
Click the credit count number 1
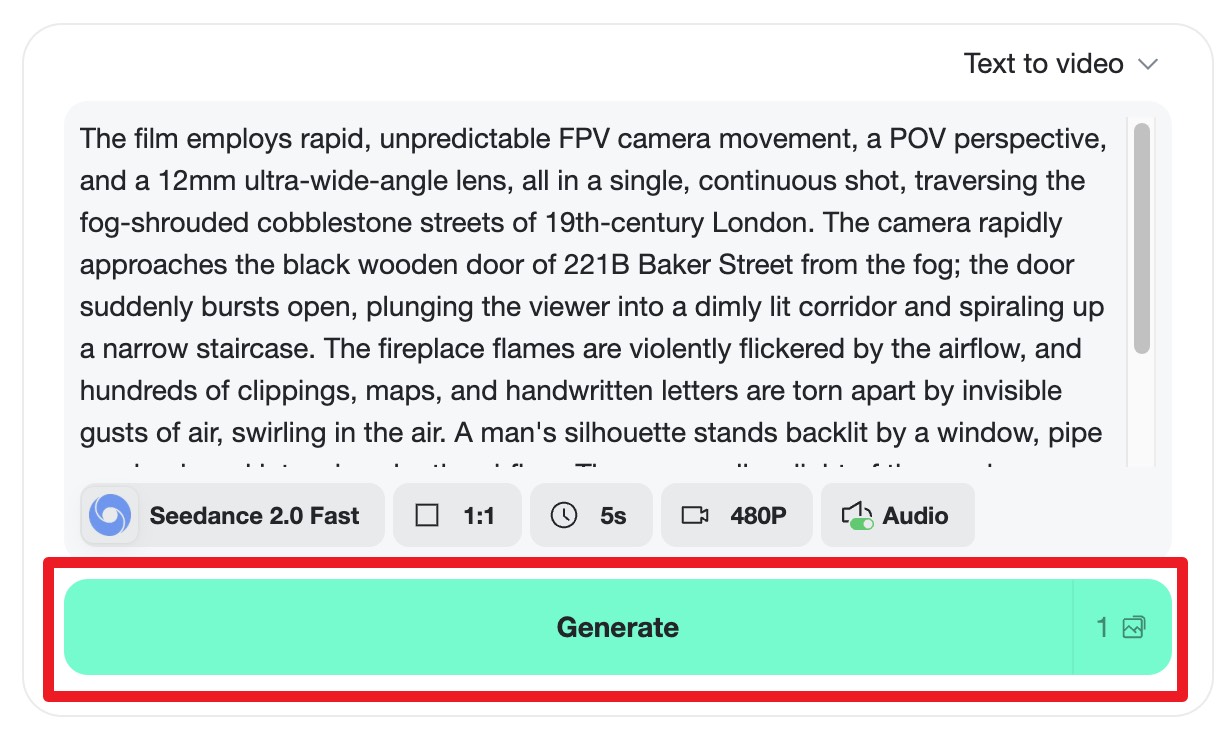[1103, 628]
